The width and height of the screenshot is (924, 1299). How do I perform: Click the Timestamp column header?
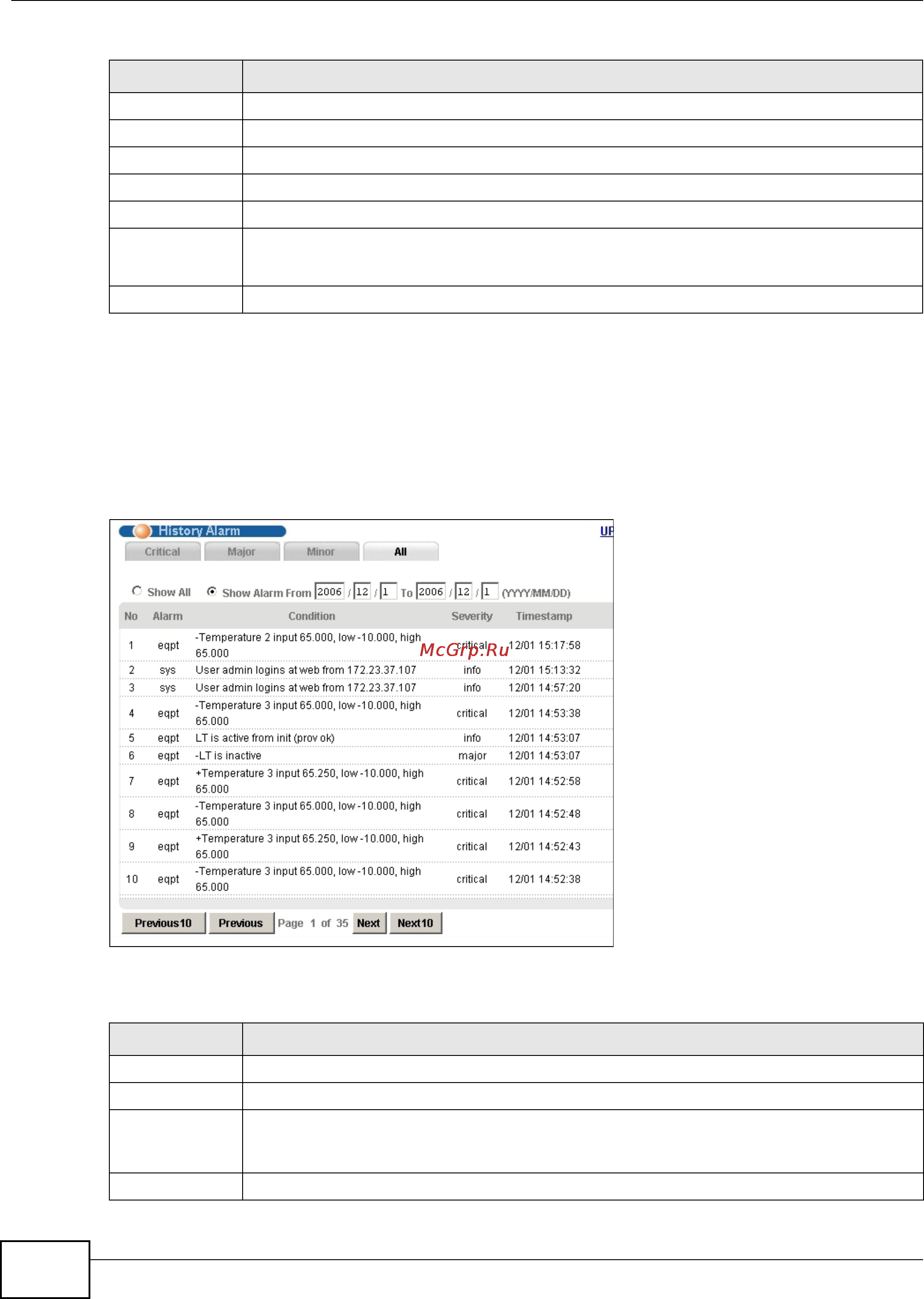tap(544, 616)
